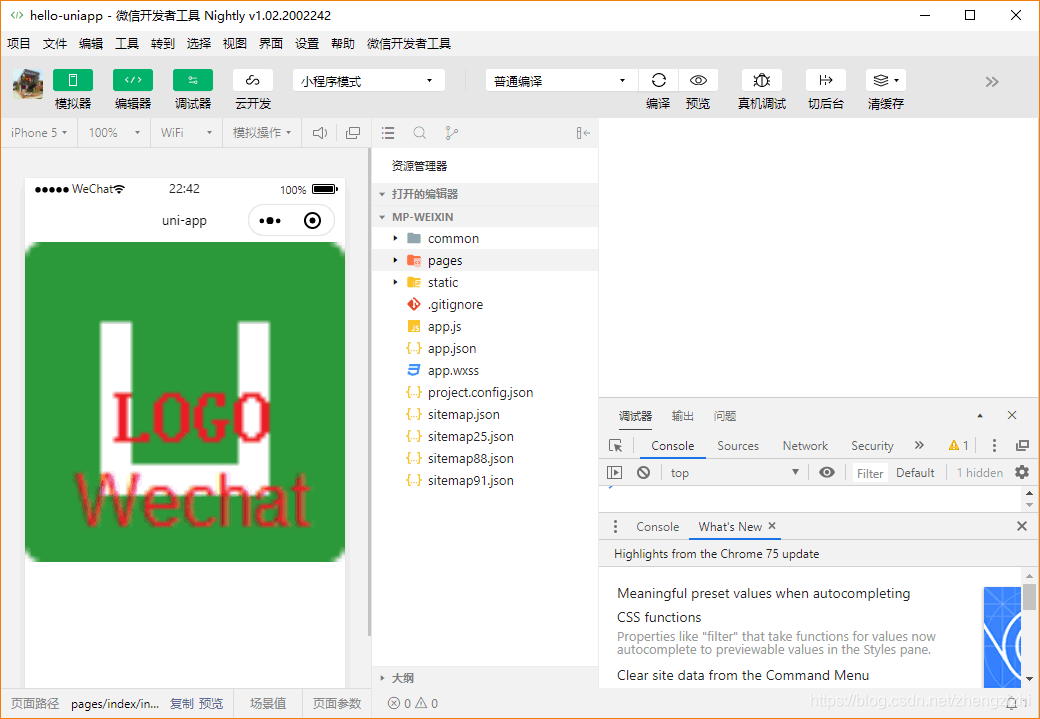Toggle the debugger (调试器) panel button
This screenshot has height=719, width=1040.
[193, 80]
